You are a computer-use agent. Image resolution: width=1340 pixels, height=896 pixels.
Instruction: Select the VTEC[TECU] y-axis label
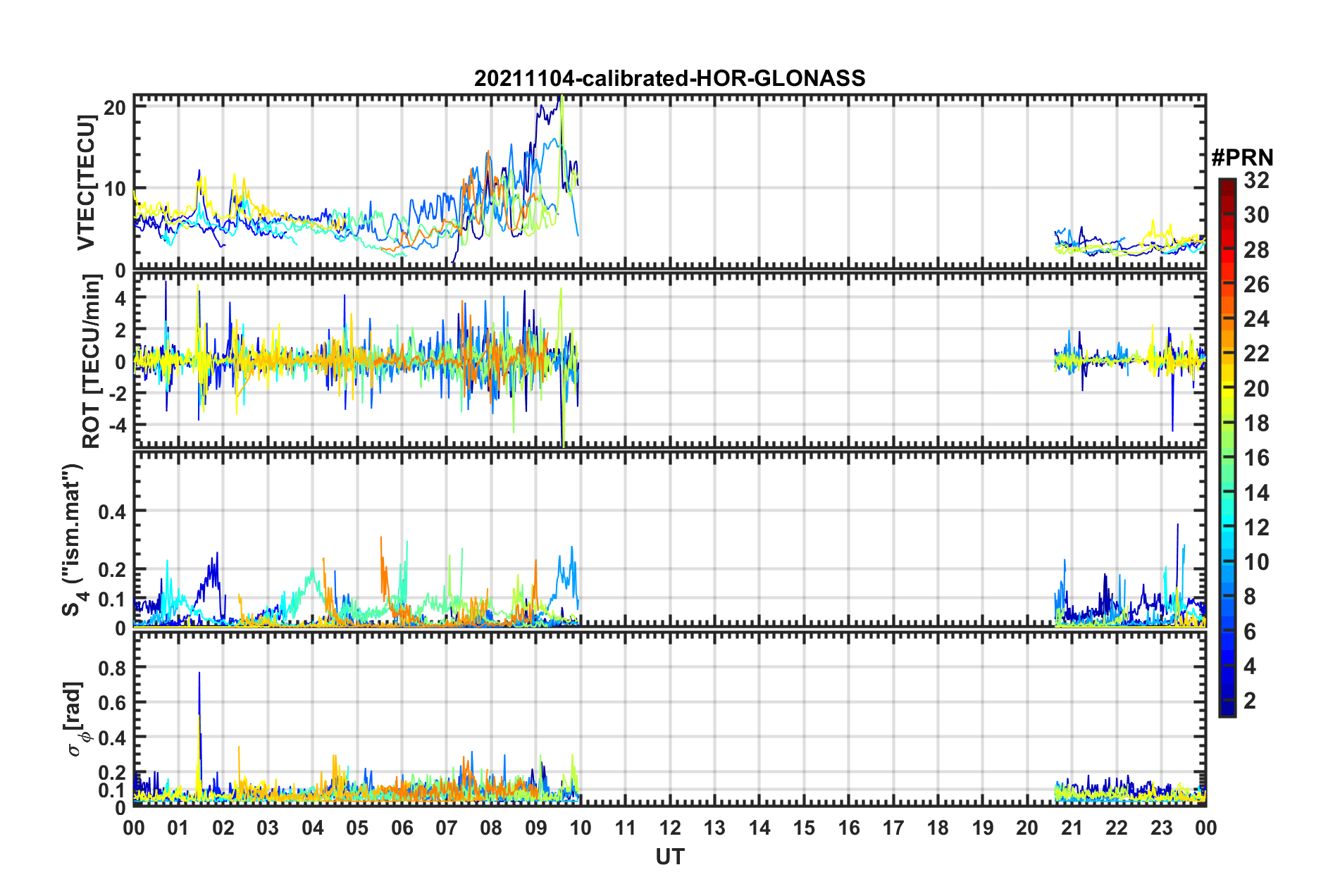pos(86,183)
